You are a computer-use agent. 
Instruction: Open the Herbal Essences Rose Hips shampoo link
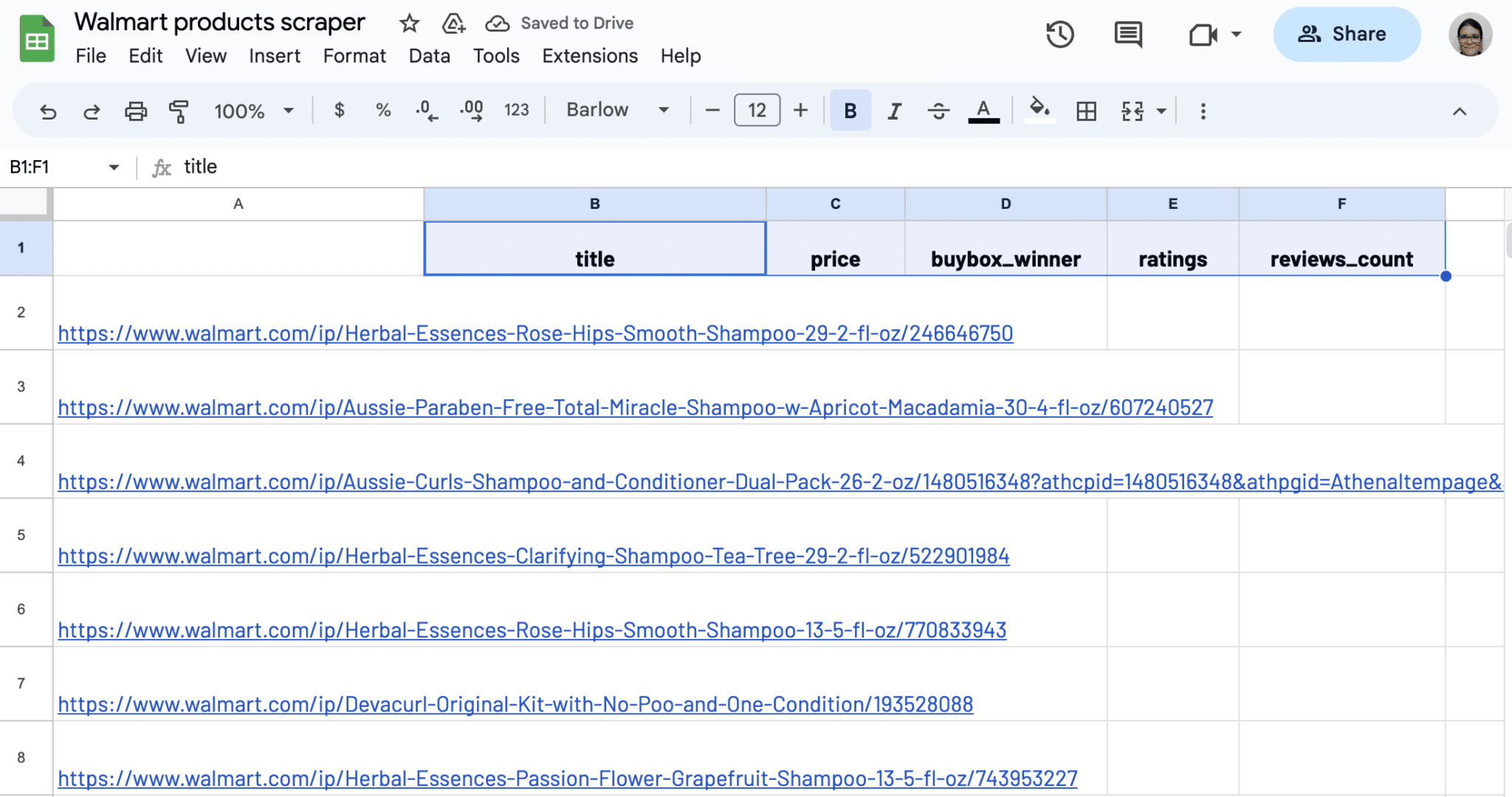(x=535, y=334)
